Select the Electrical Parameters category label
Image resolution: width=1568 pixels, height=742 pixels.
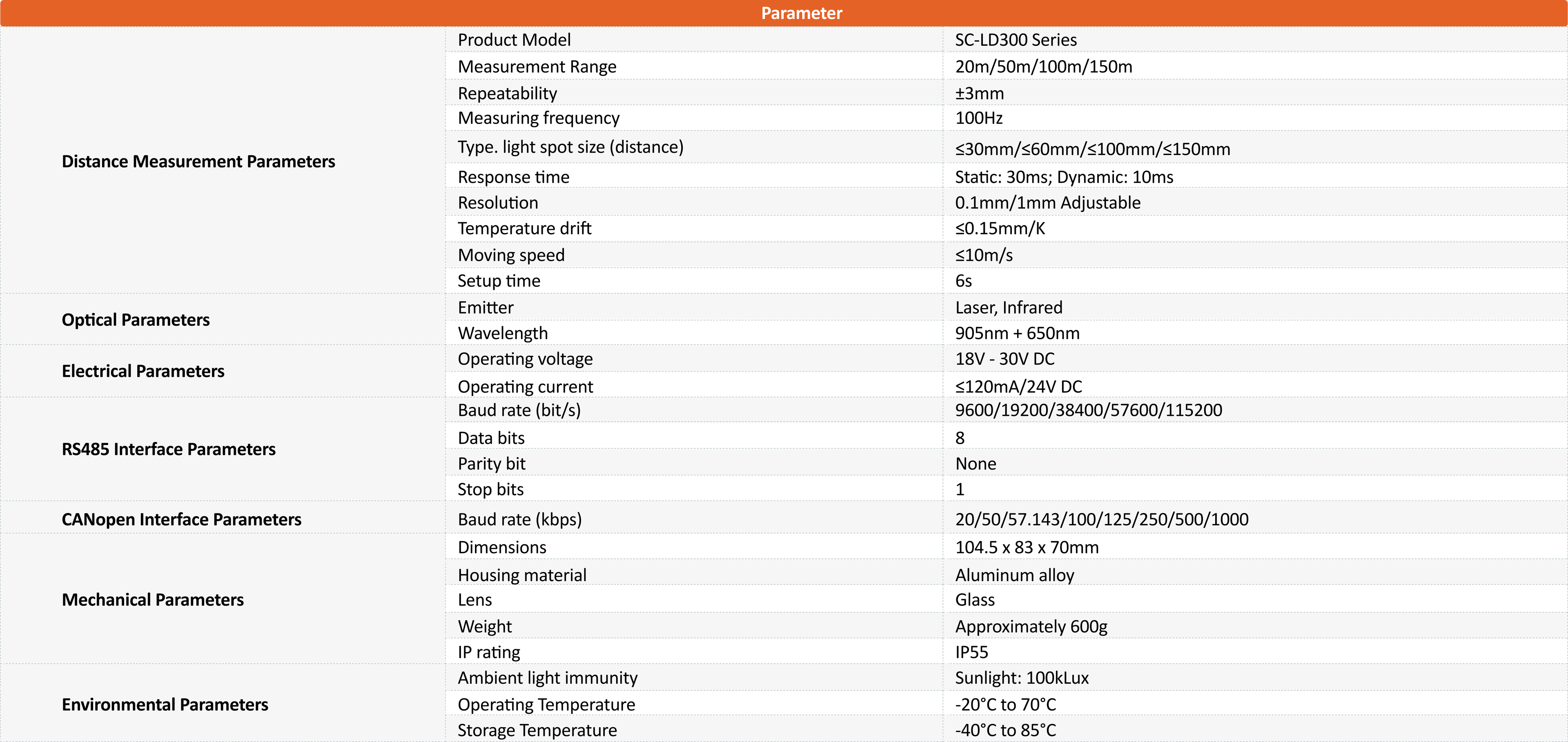coord(143,371)
